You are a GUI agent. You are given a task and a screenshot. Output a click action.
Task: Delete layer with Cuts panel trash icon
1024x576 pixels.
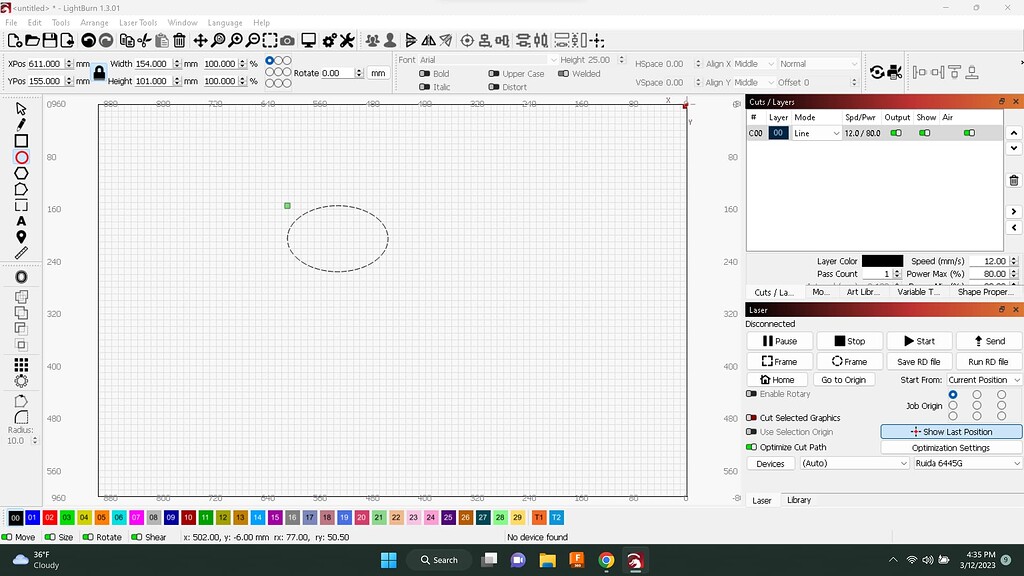pos(1014,180)
